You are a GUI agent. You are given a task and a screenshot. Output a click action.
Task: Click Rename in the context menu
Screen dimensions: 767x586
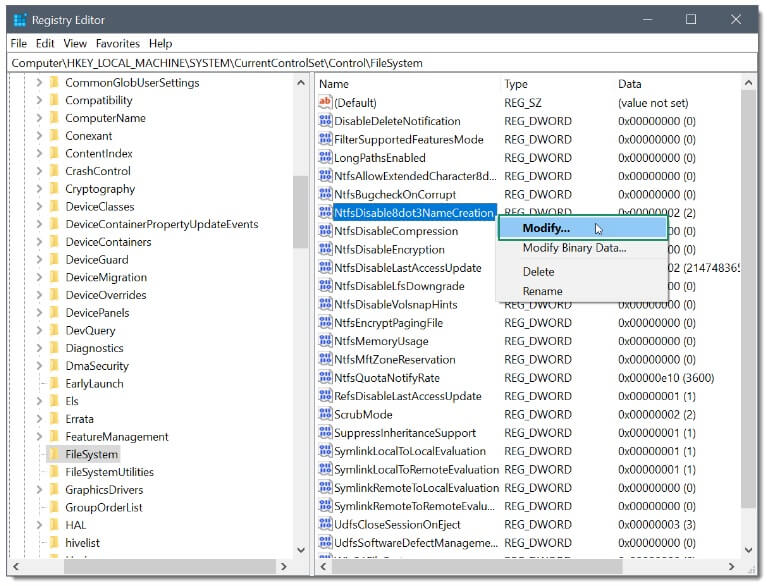(x=542, y=291)
